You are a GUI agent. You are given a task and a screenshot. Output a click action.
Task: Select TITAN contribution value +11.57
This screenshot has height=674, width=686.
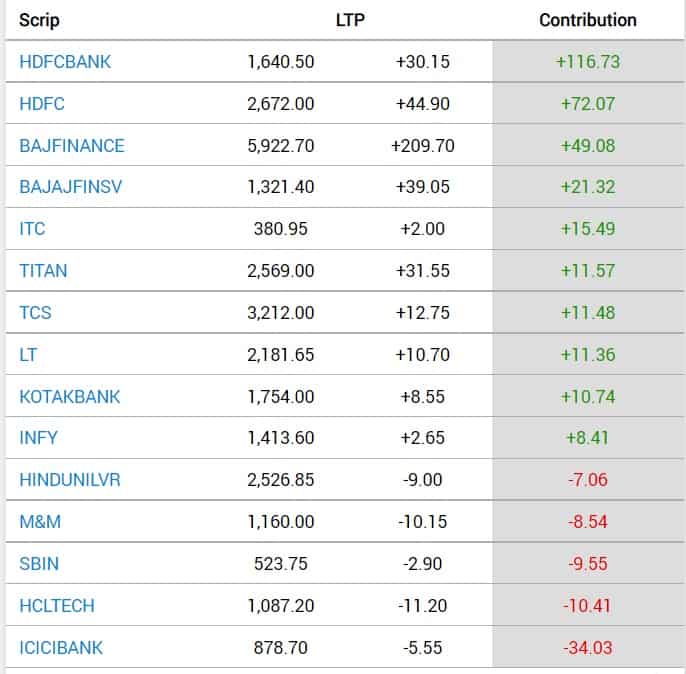[x=588, y=271]
